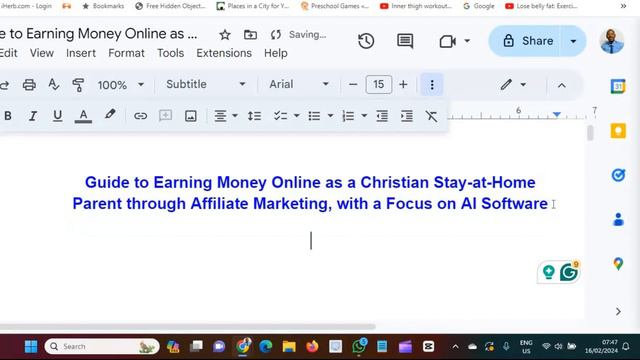640x360 pixels.
Task: Click the vertical scrollbar thumb
Action: click(x=590, y=133)
